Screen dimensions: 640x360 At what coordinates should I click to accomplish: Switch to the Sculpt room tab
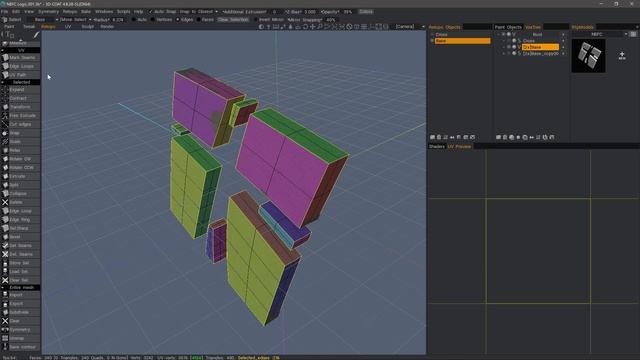point(87,27)
